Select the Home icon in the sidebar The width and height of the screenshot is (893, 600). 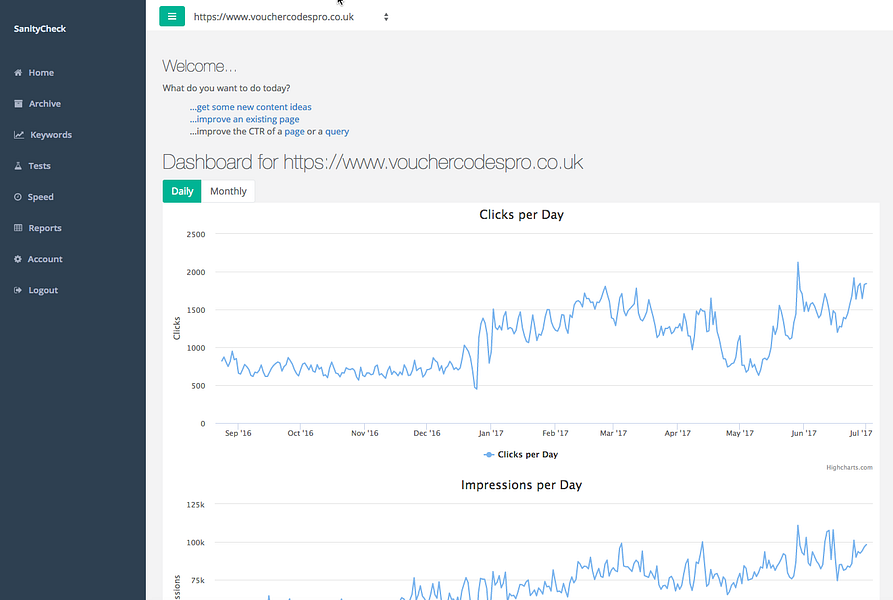(x=17, y=72)
